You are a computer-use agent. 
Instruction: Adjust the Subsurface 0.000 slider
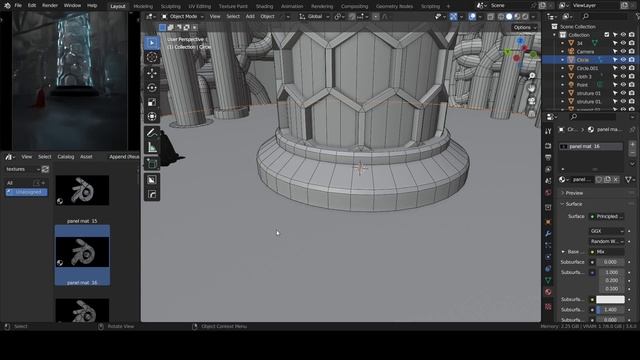(610, 262)
